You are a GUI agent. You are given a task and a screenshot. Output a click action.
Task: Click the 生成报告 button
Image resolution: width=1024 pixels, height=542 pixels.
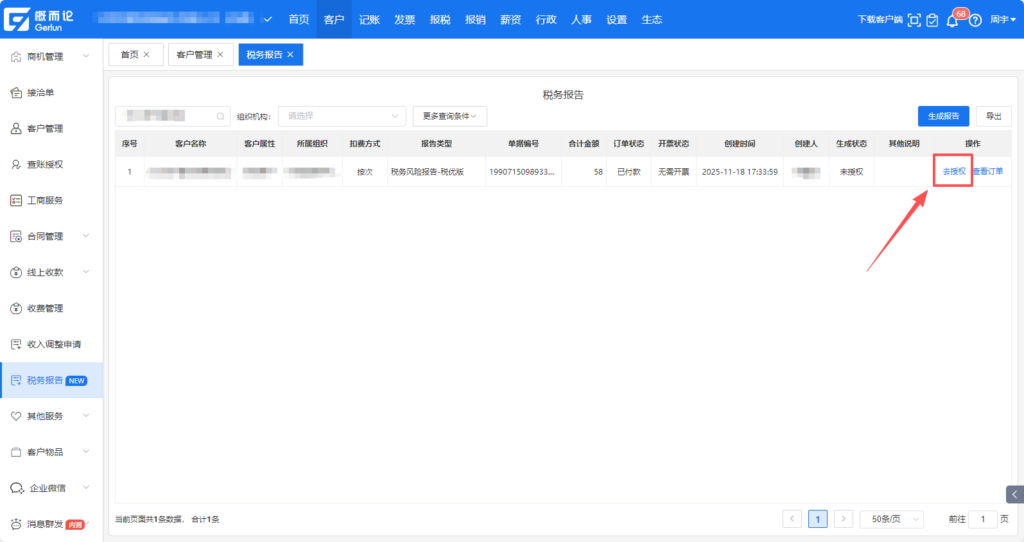(943, 116)
